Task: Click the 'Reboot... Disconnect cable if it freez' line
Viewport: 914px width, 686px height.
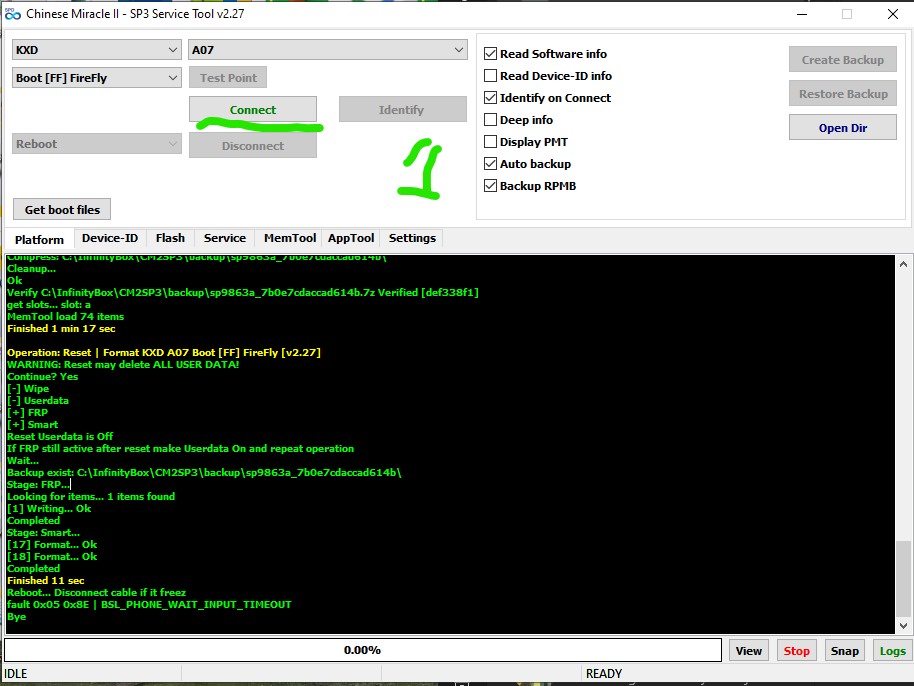Action: pyautogui.click(x=97, y=592)
